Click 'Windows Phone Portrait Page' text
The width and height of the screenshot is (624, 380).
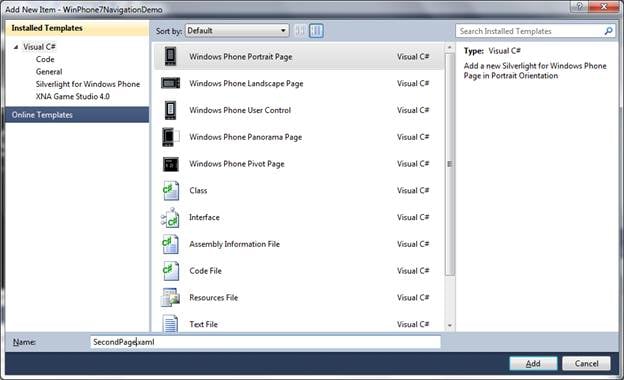pyautogui.click(x=241, y=57)
